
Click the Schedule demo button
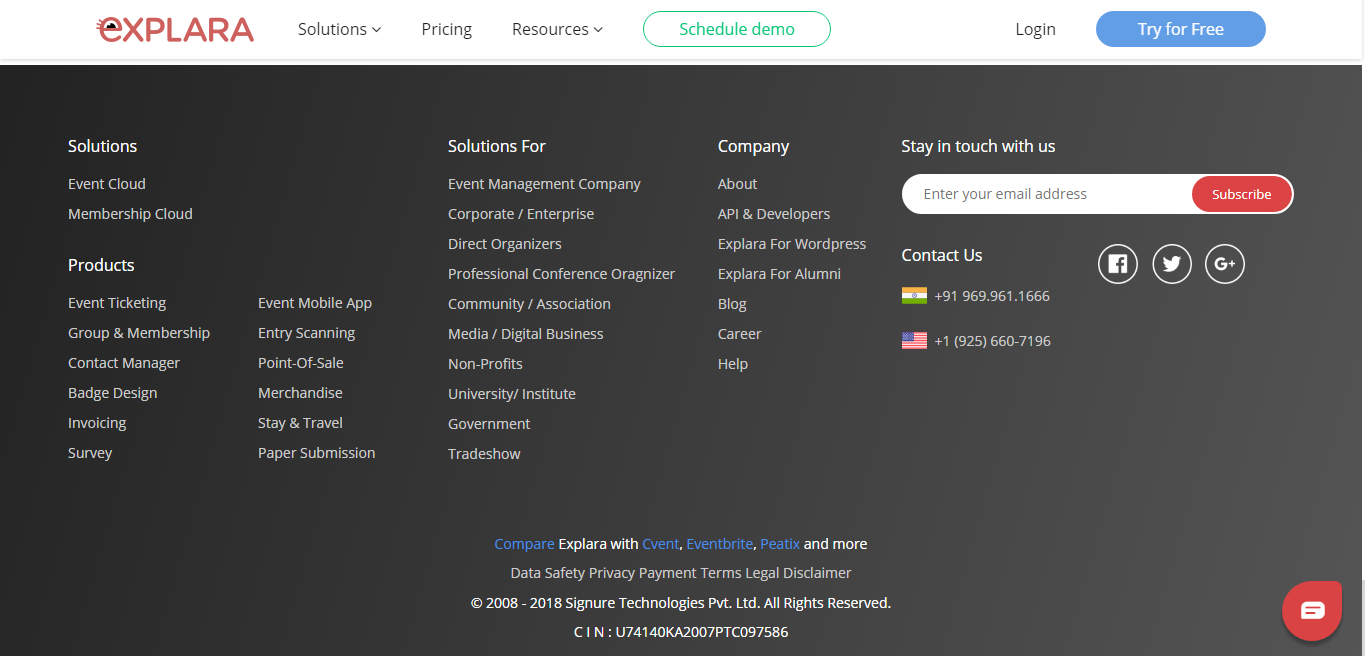tap(737, 29)
